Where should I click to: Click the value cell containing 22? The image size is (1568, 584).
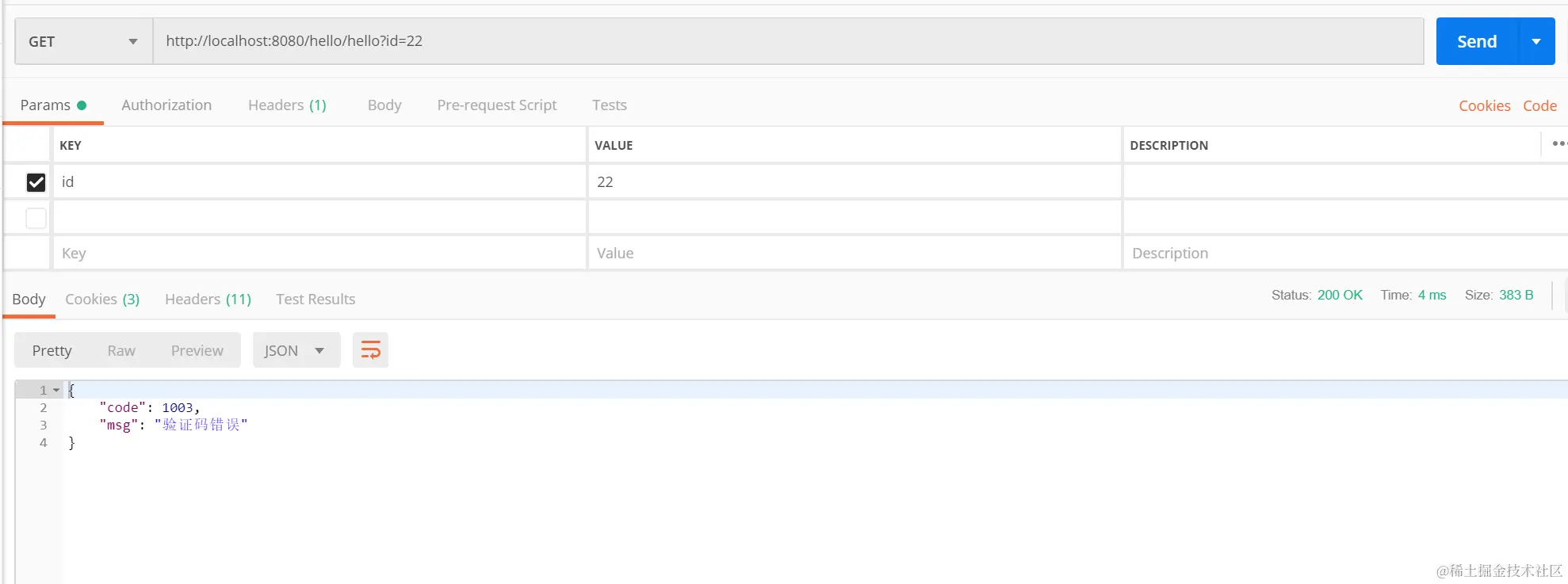[855, 182]
